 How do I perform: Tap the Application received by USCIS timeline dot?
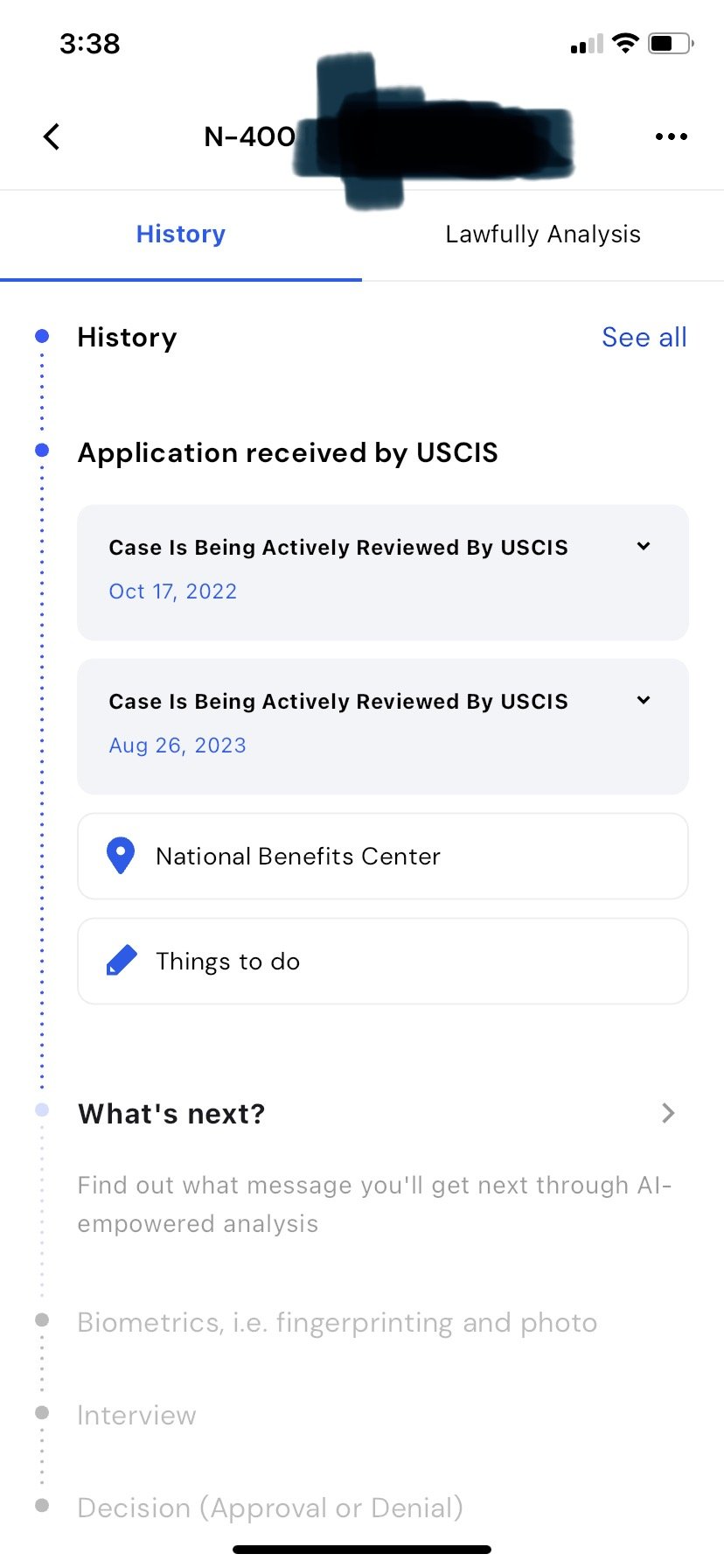42,451
